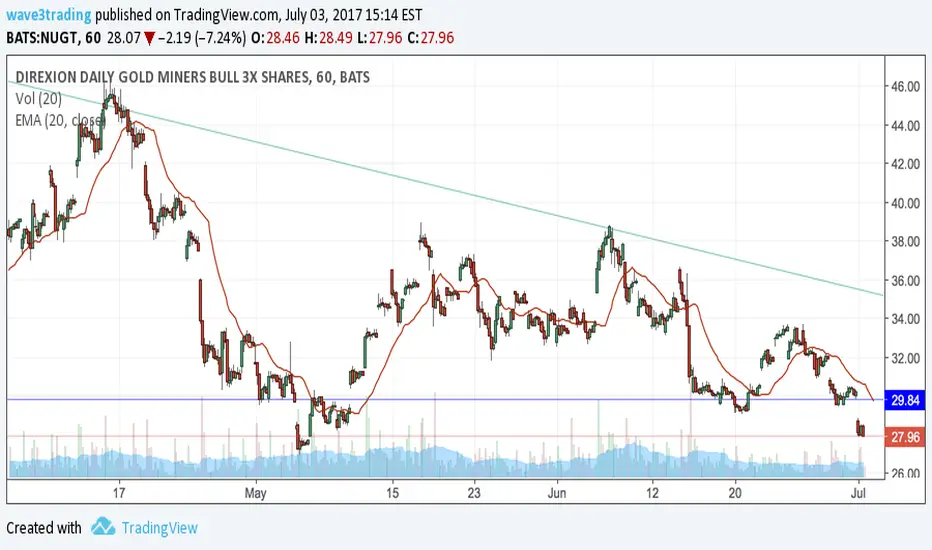The image size is (932, 550).
Task: Click the '17' date label on time axis
Action: tap(119, 493)
